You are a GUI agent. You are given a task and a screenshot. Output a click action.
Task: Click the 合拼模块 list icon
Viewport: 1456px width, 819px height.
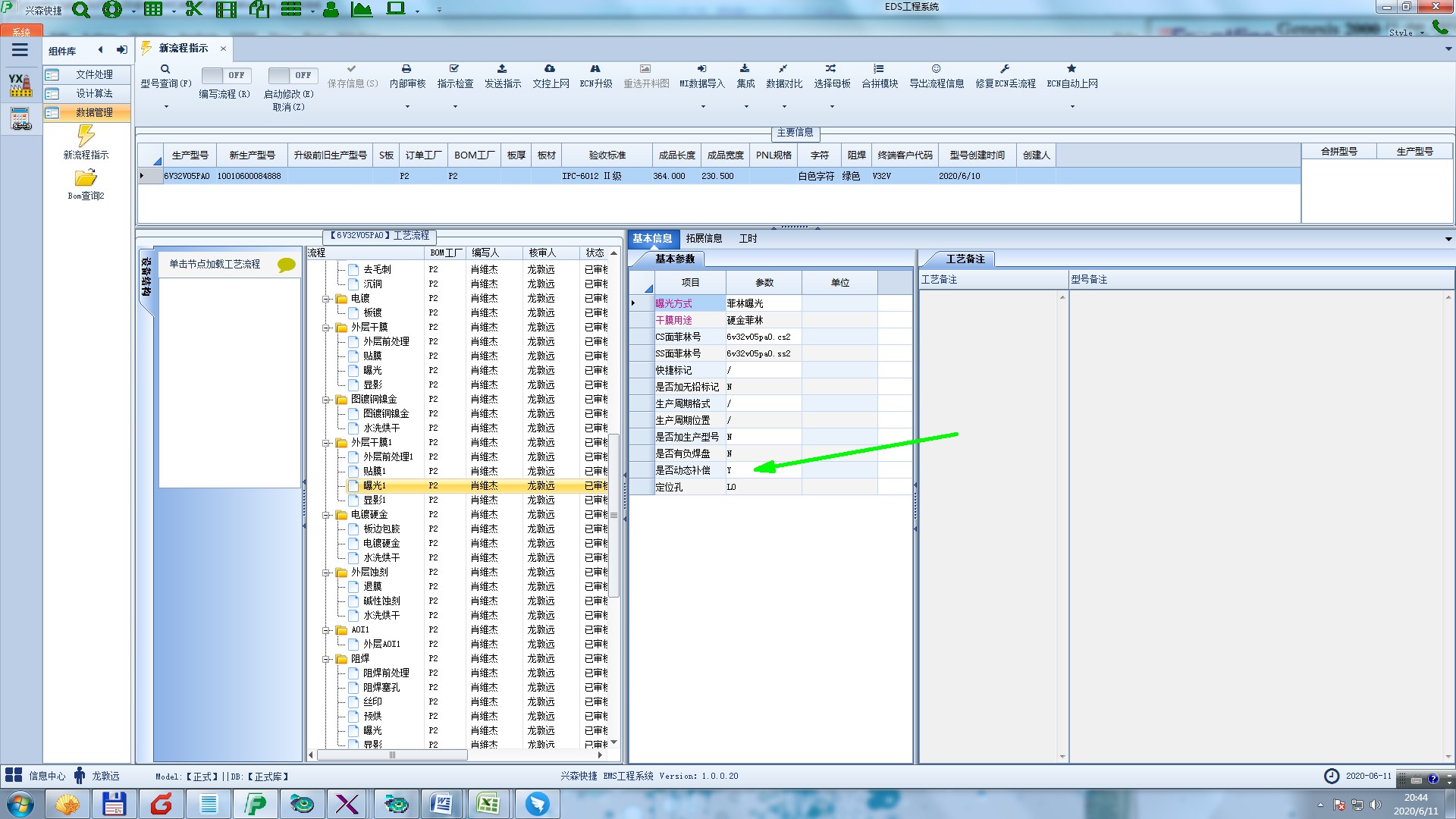point(879,69)
